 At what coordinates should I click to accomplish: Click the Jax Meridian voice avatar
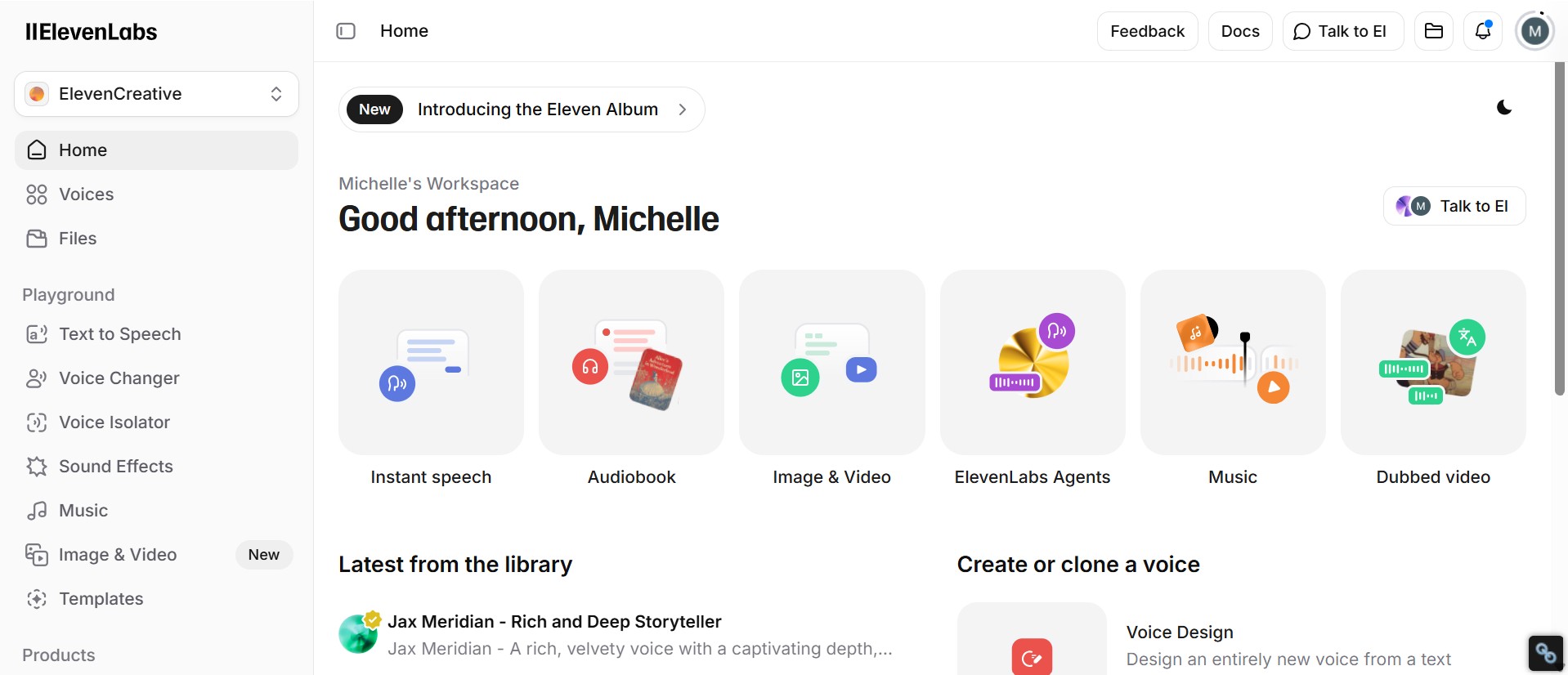359,633
